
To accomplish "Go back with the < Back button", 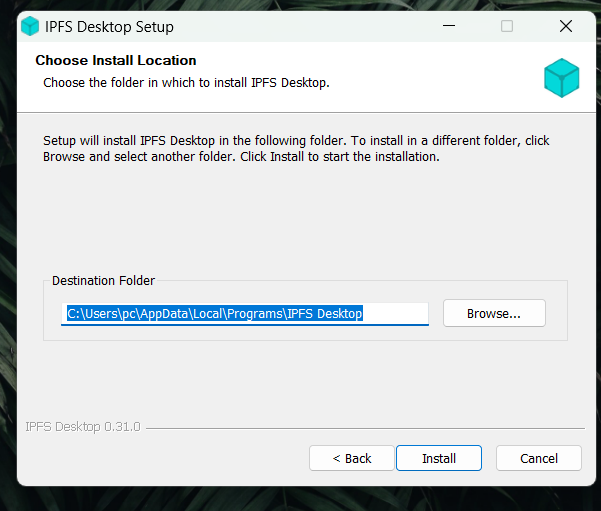I will point(351,458).
